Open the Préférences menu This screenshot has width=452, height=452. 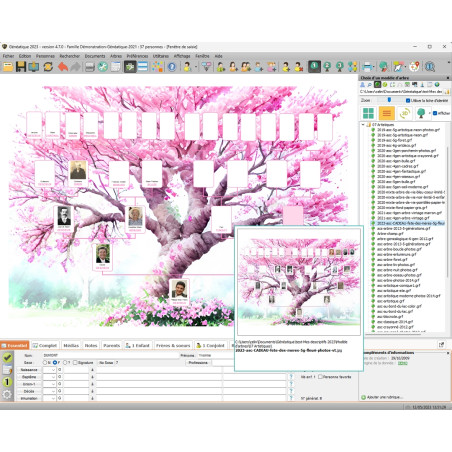(137, 56)
